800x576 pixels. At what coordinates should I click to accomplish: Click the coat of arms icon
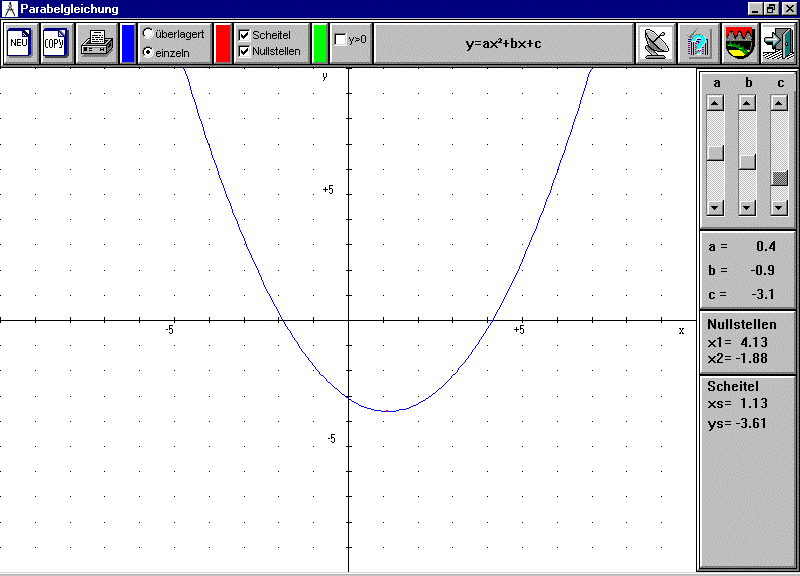(740, 43)
